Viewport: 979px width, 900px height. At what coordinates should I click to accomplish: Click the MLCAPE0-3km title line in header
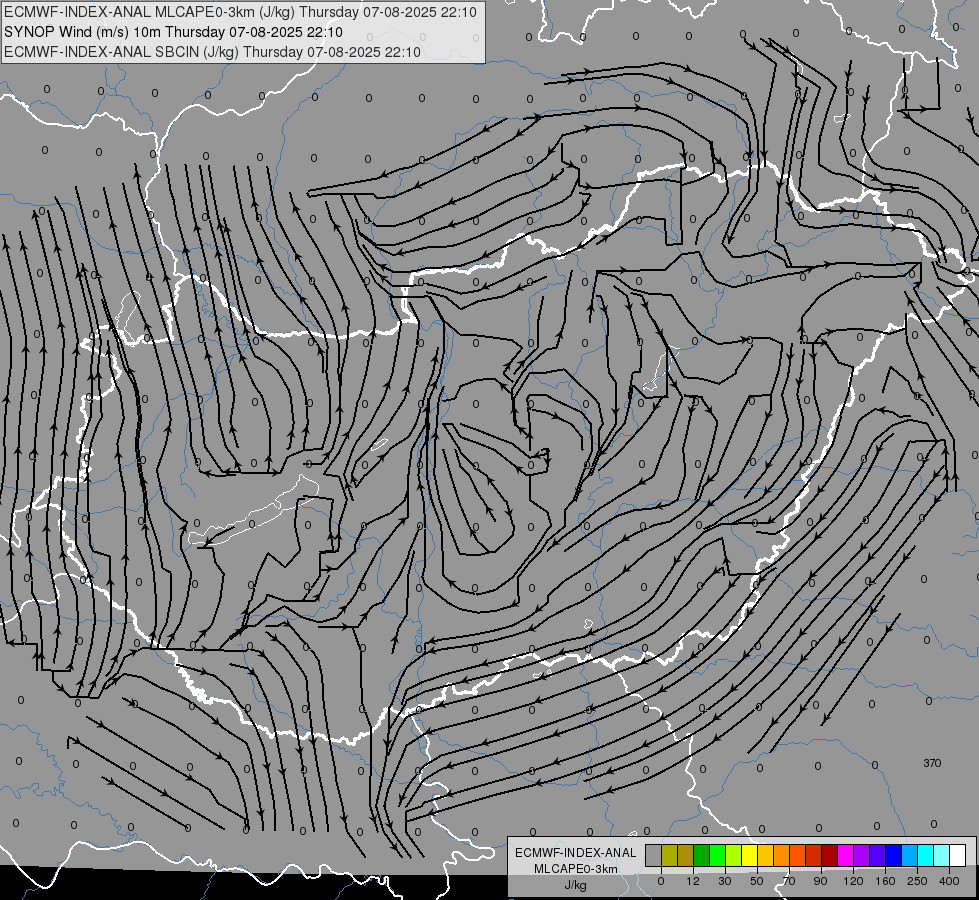click(x=240, y=12)
